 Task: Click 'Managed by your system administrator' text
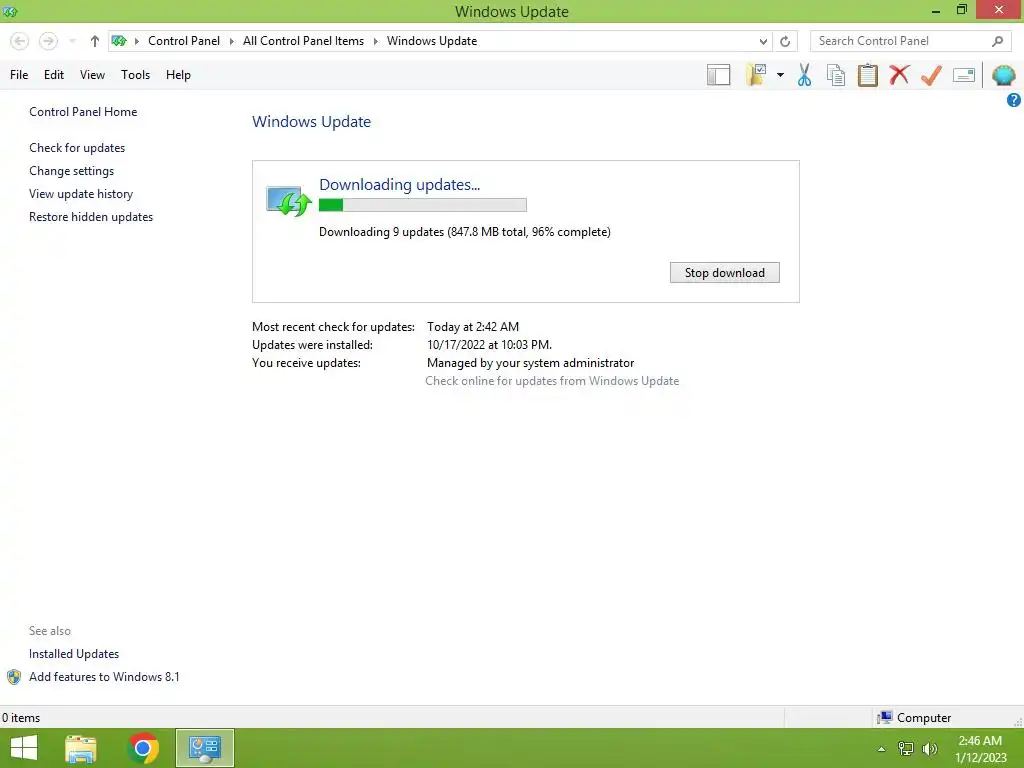(x=530, y=363)
